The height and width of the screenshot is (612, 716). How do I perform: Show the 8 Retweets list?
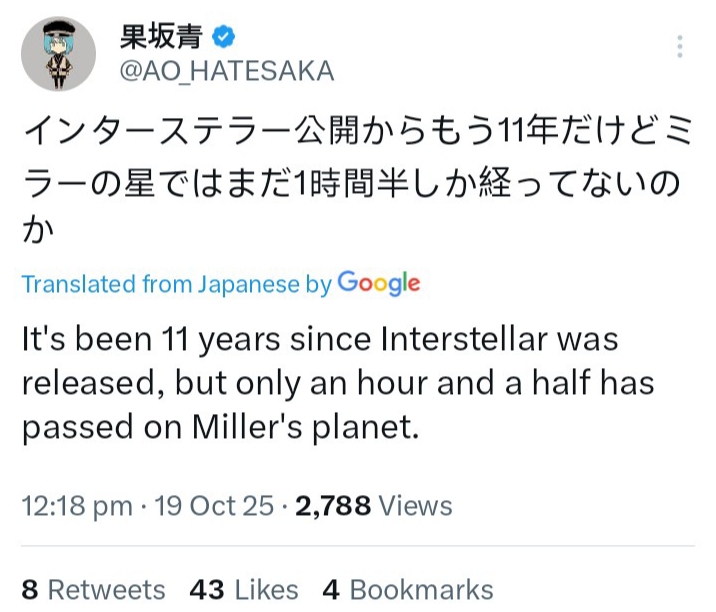coord(93,589)
